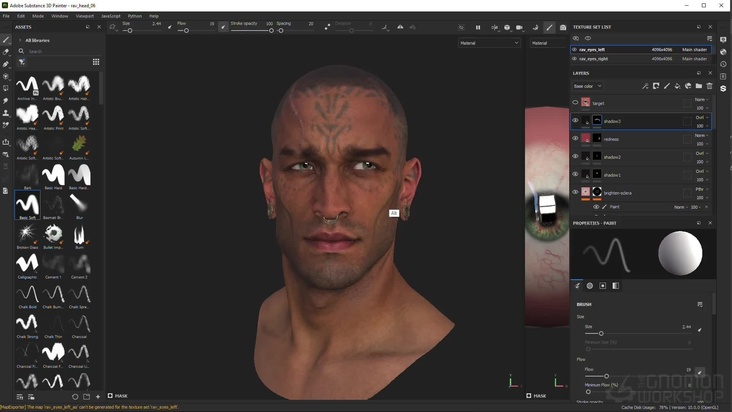The width and height of the screenshot is (732, 412).
Task: Select the Clone stamp tool in left toolbar
Action: point(6,112)
